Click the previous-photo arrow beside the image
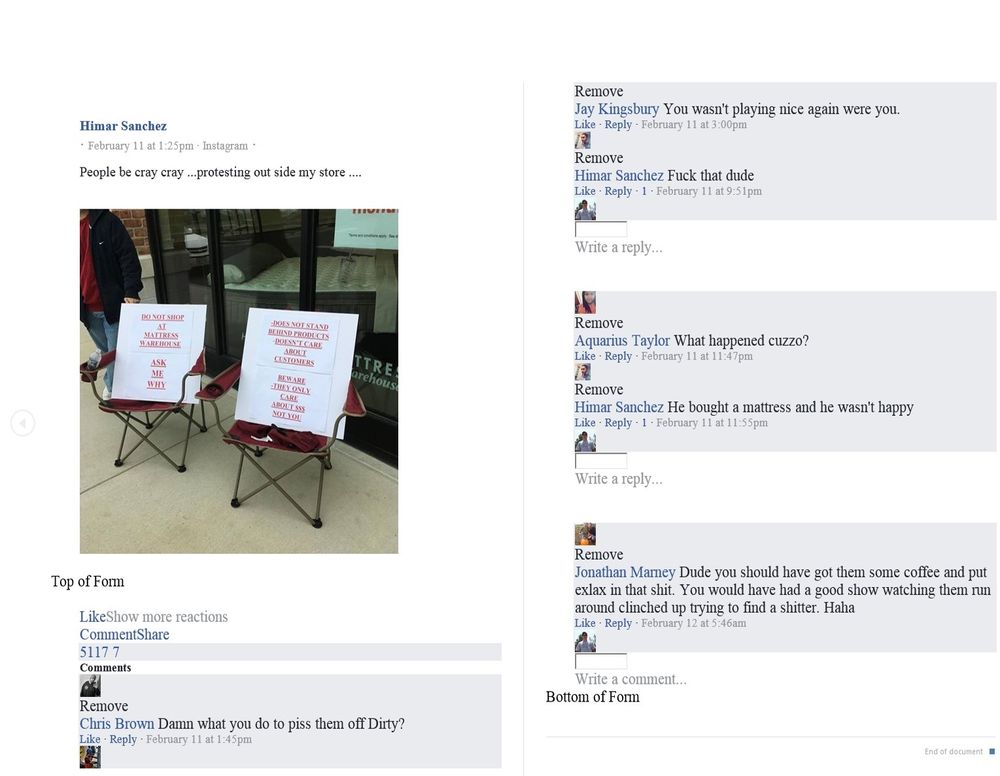The height and width of the screenshot is (776, 1000). coord(22,423)
